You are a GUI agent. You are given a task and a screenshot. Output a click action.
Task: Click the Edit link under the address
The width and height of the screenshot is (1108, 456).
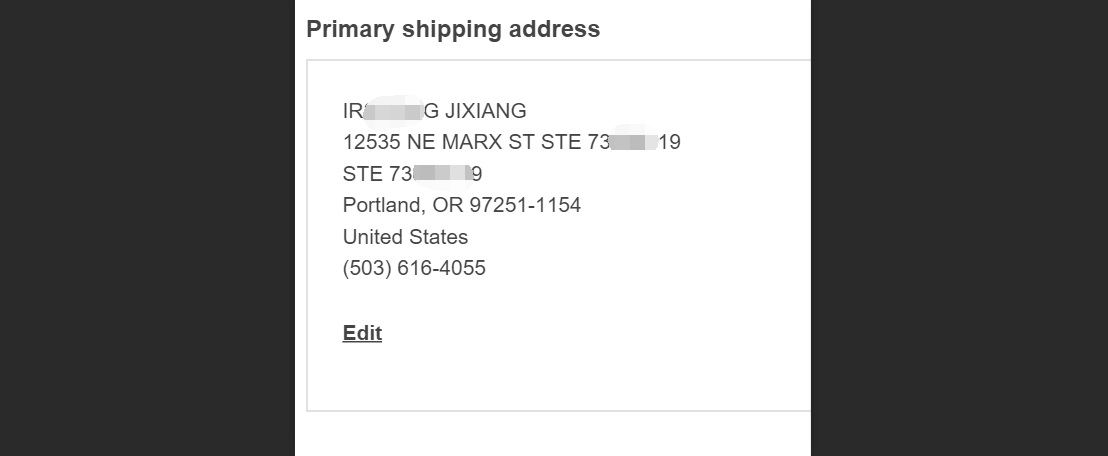pos(362,333)
